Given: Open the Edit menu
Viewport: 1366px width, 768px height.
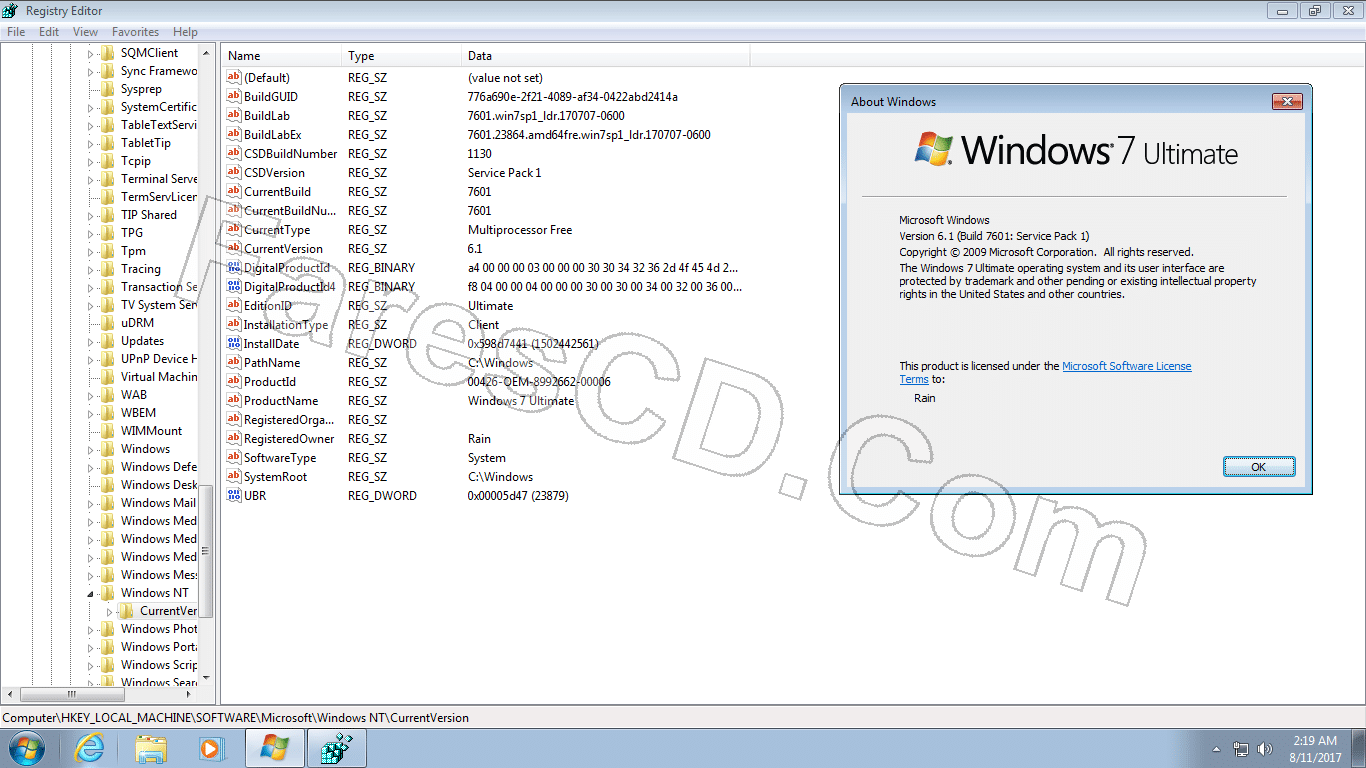Looking at the screenshot, I should tap(49, 32).
